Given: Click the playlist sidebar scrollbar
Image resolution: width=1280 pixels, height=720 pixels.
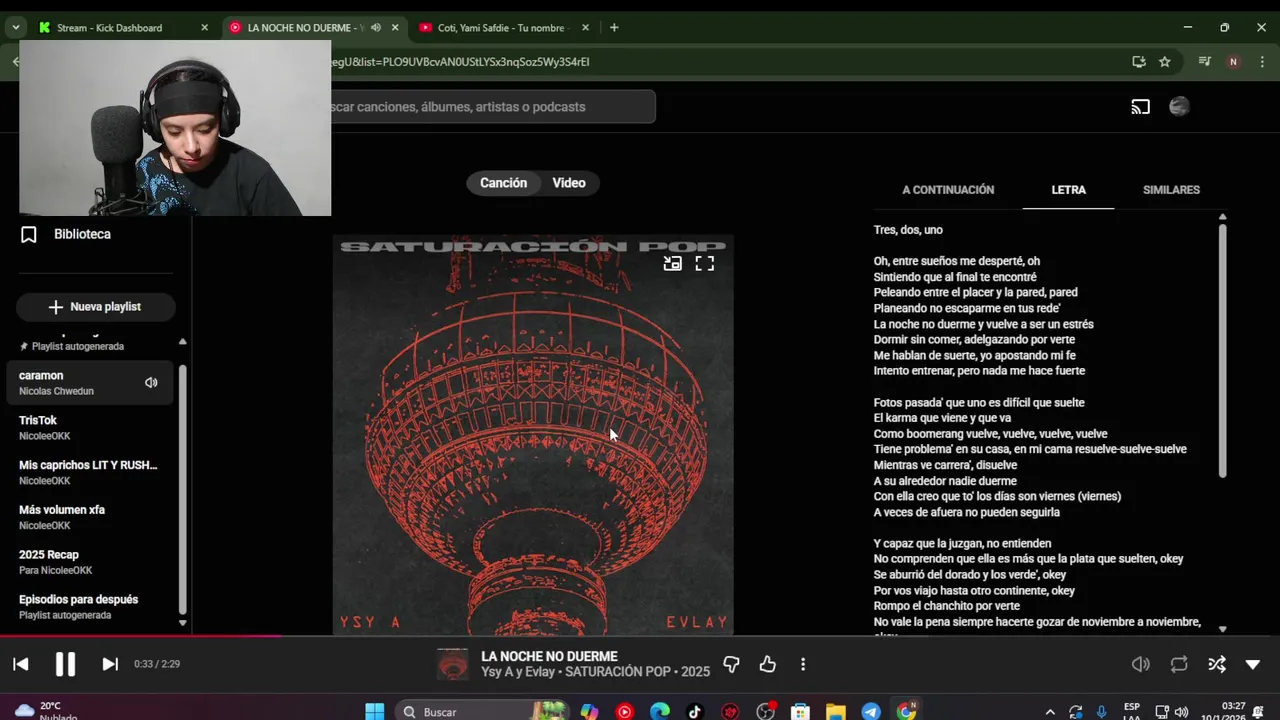Looking at the screenshot, I should point(182,490).
